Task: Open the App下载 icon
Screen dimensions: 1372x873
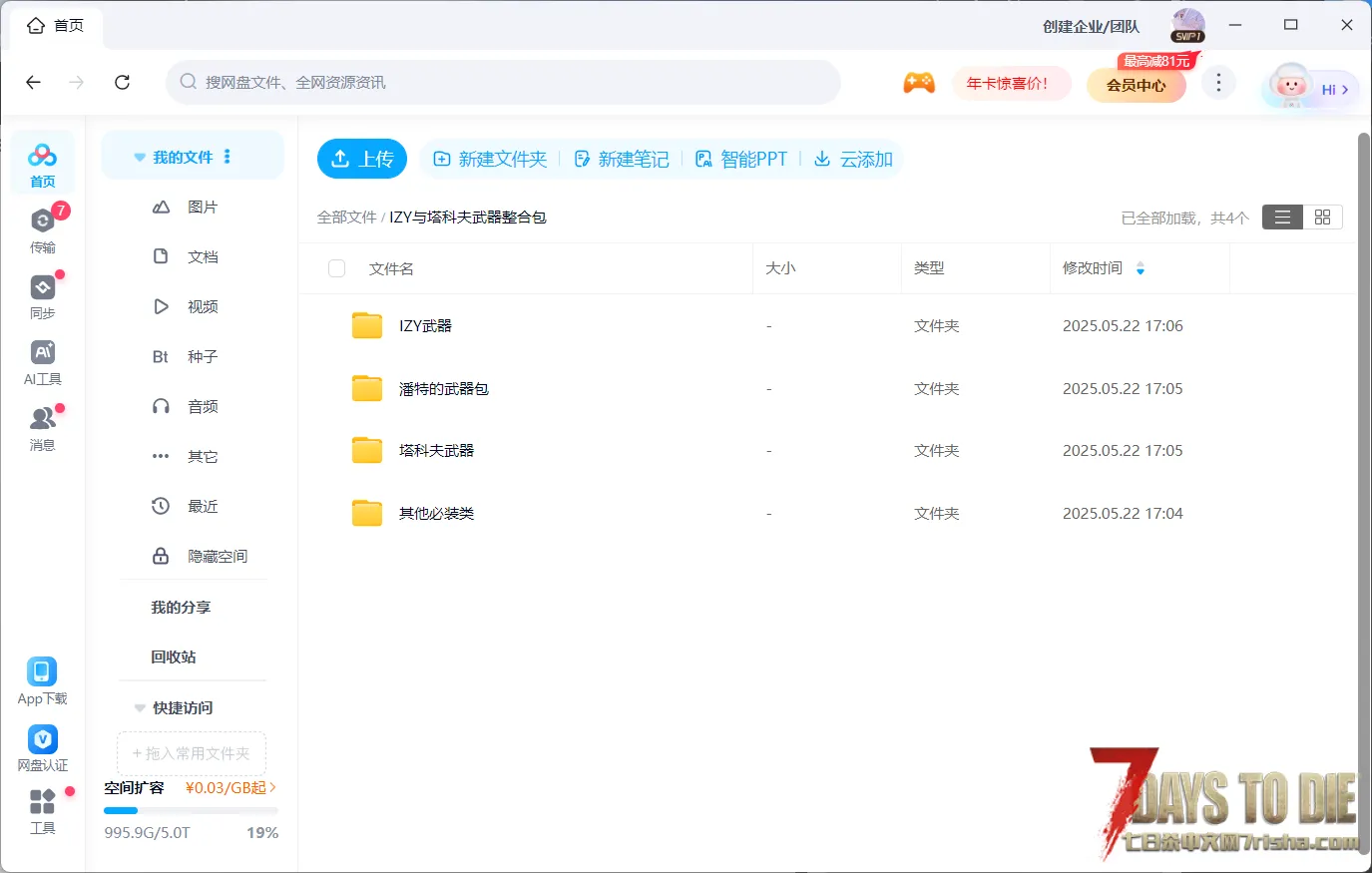Action: [x=42, y=681]
